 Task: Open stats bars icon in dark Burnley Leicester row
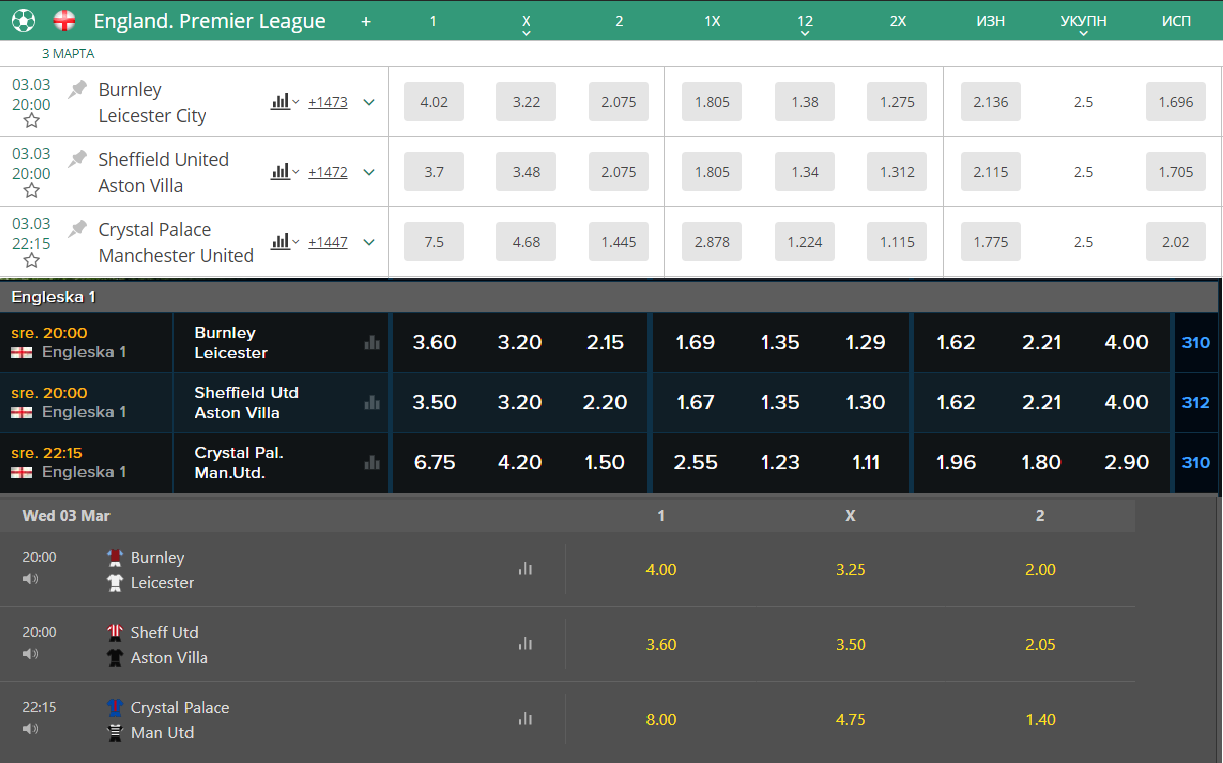coord(372,342)
